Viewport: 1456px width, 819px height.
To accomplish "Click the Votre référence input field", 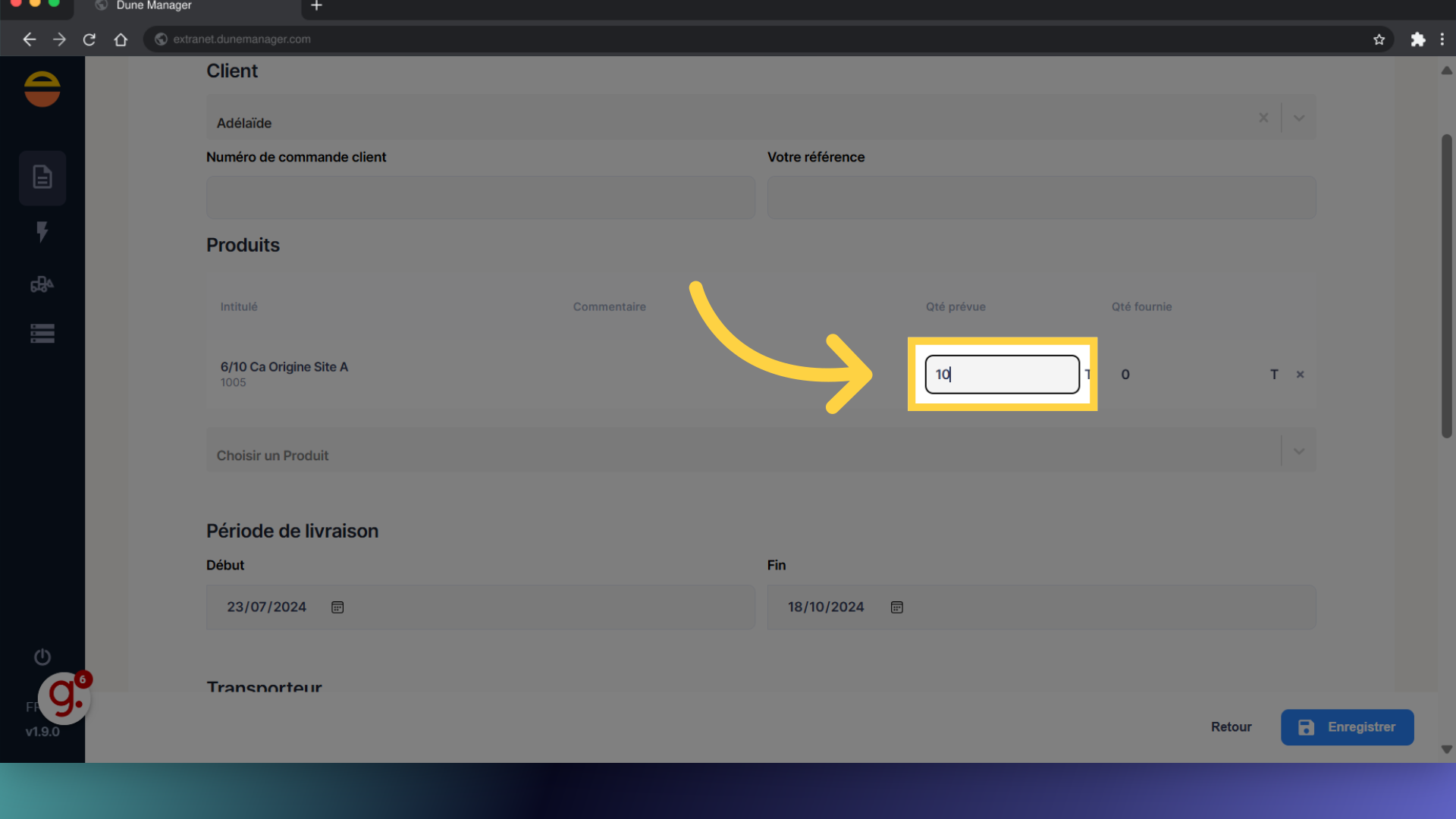I will pyautogui.click(x=1041, y=198).
